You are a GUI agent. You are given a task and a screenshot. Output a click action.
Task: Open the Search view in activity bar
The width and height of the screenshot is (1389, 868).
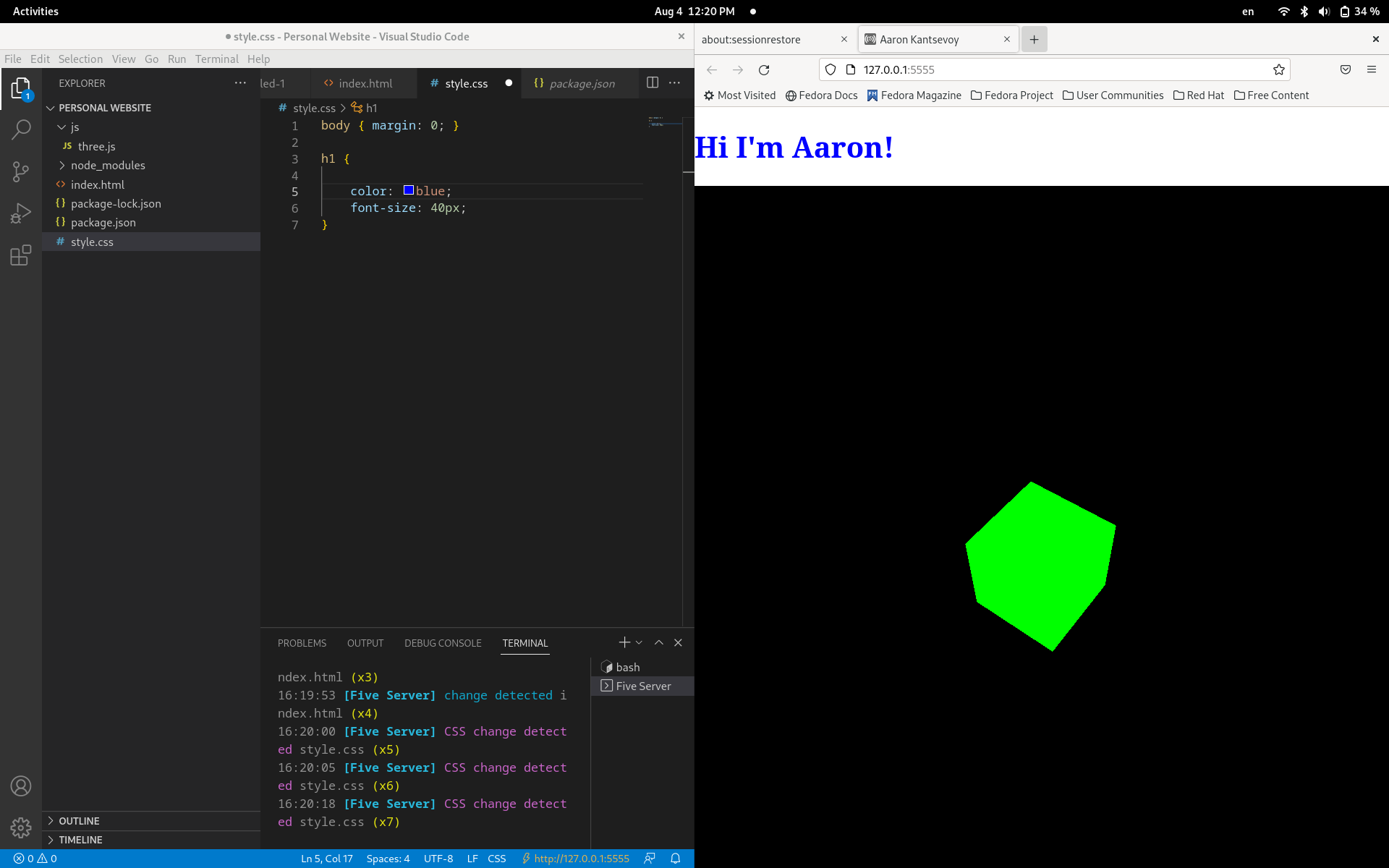pyautogui.click(x=21, y=129)
